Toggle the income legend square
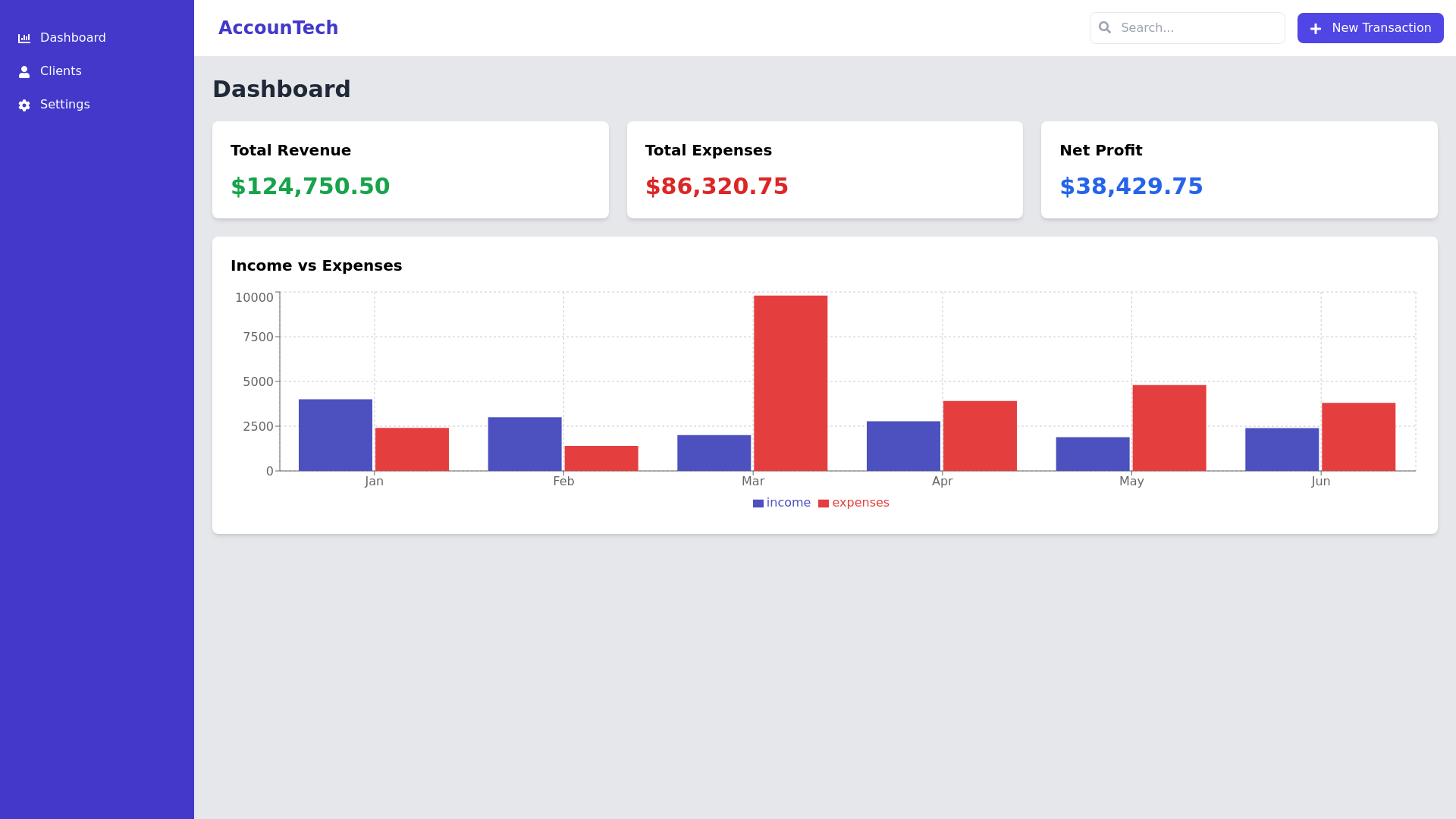The width and height of the screenshot is (1456, 819). (x=758, y=504)
